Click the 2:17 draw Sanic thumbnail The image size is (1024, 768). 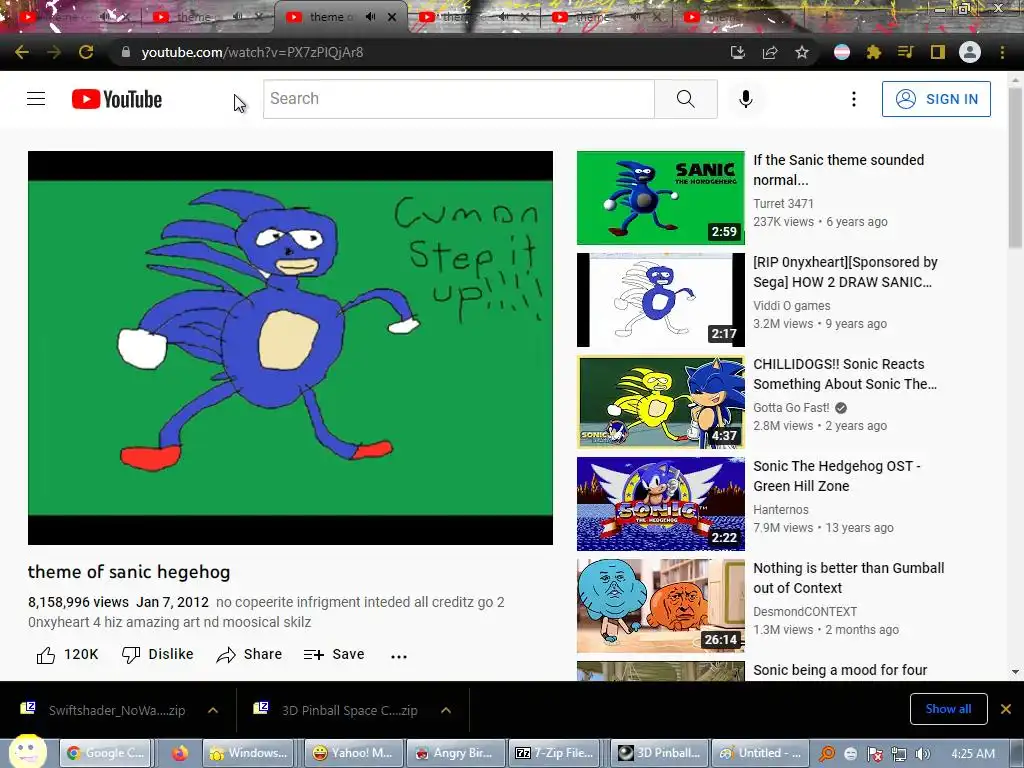coord(660,300)
